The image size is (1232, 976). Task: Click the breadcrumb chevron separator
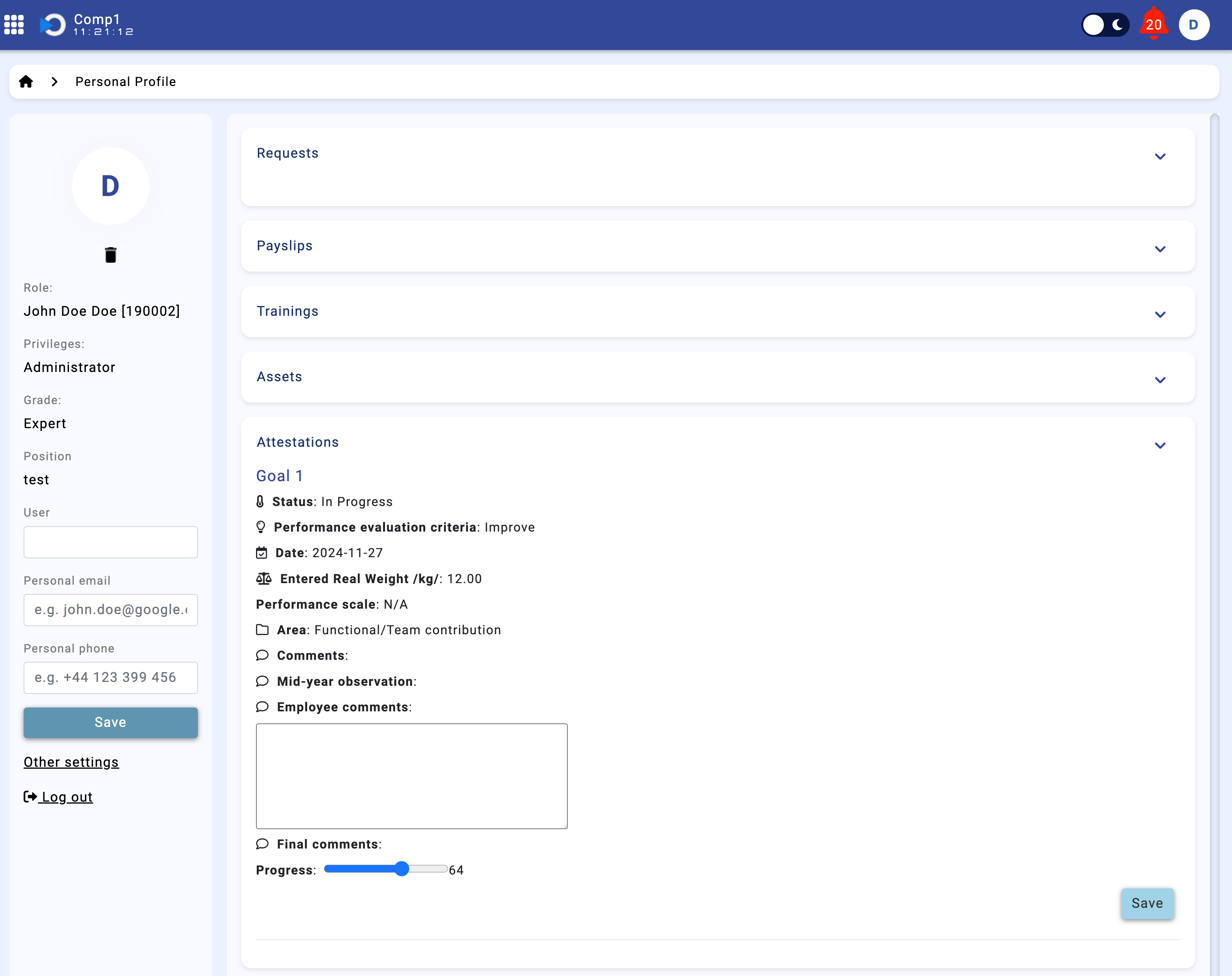54,82
